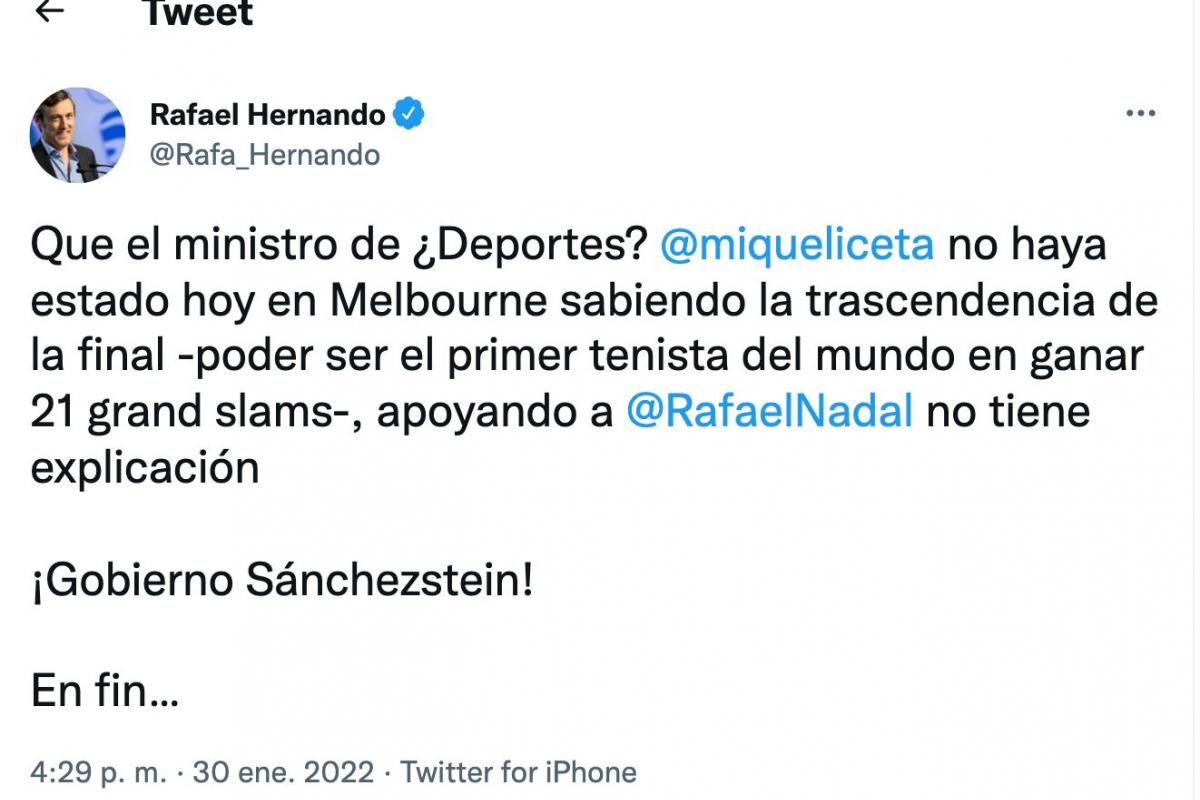Click the 4:29 p. m. timestamp

tap(100, 773)
